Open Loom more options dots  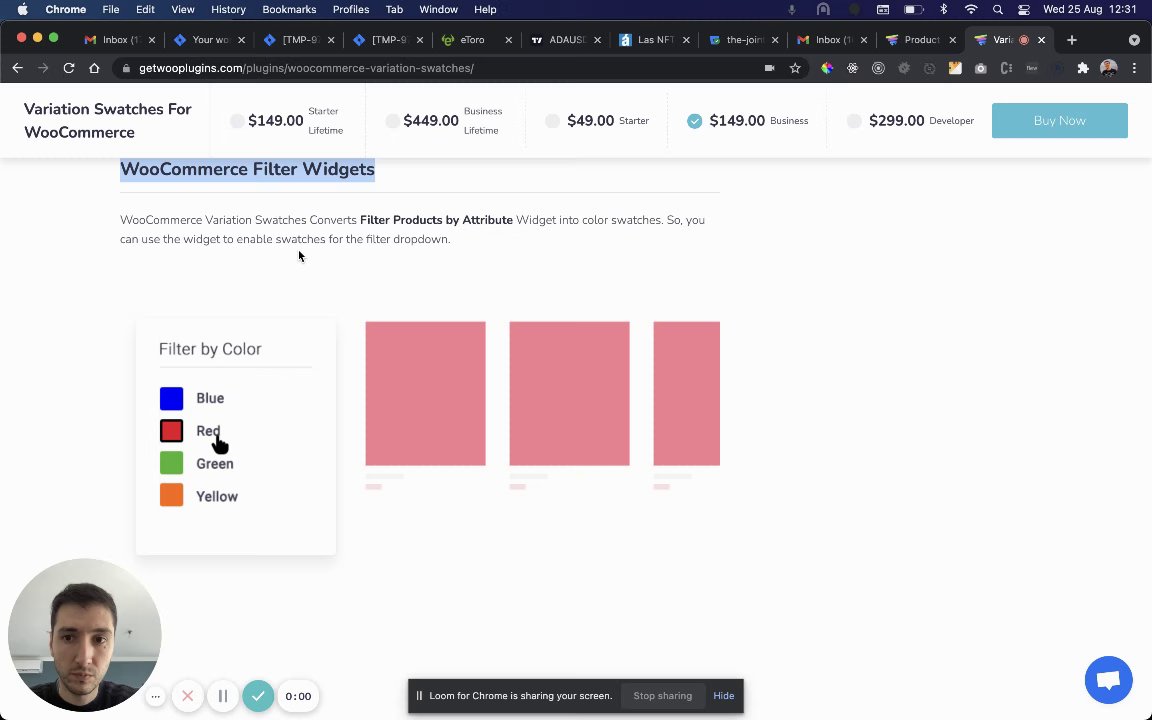click(x=155, y=696)
